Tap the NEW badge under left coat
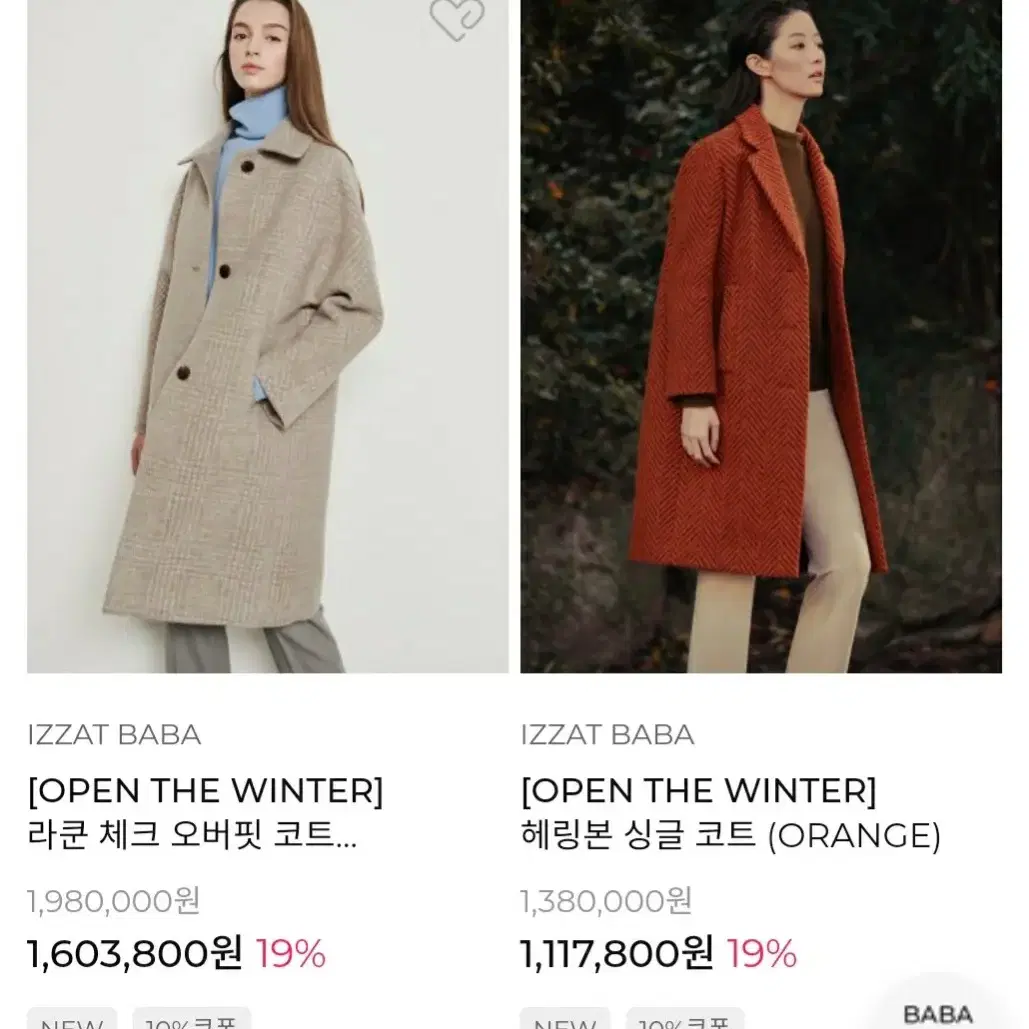This screenshot has width=1029, height=1029. [72, 1018]
